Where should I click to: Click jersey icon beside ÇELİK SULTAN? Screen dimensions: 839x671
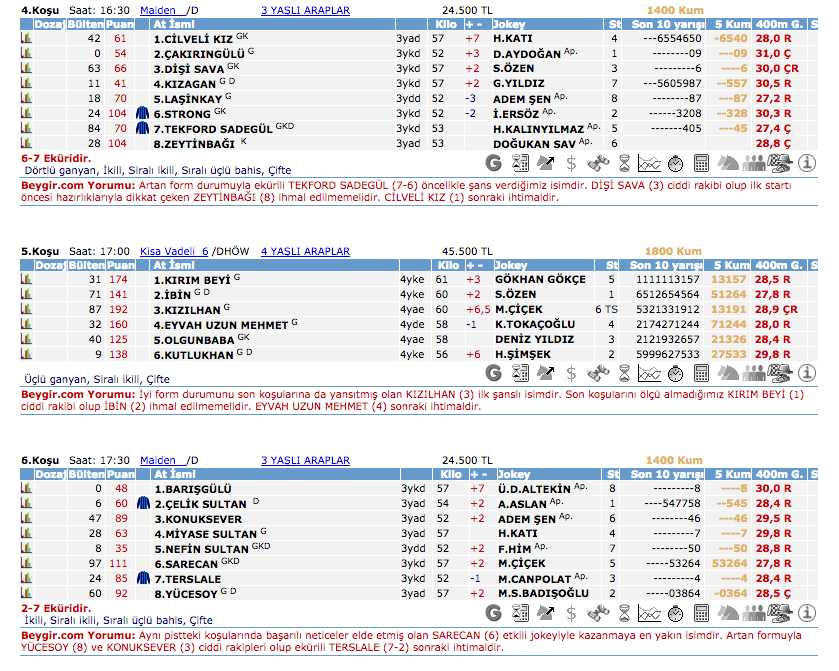pyautogui.click(x=142, y=504)
